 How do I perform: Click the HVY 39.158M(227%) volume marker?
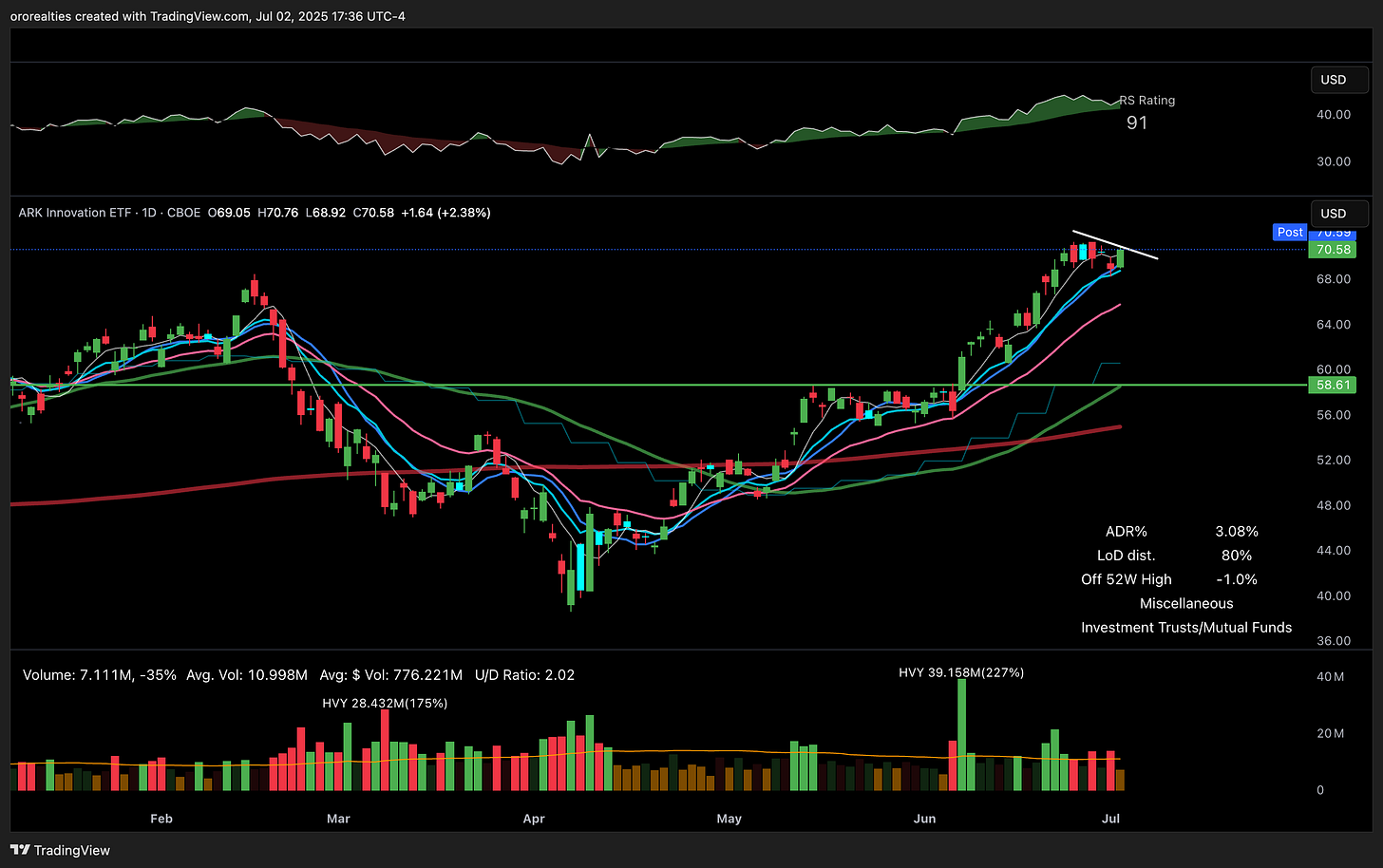pos(961,672)
